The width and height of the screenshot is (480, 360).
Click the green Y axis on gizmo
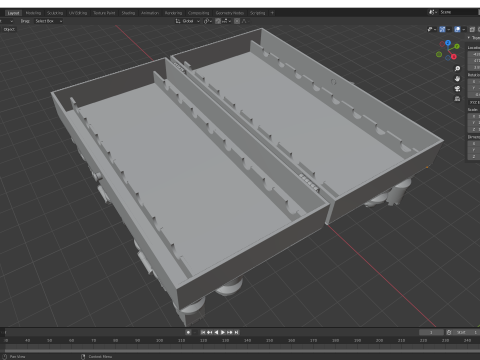(x=457, y=46)
